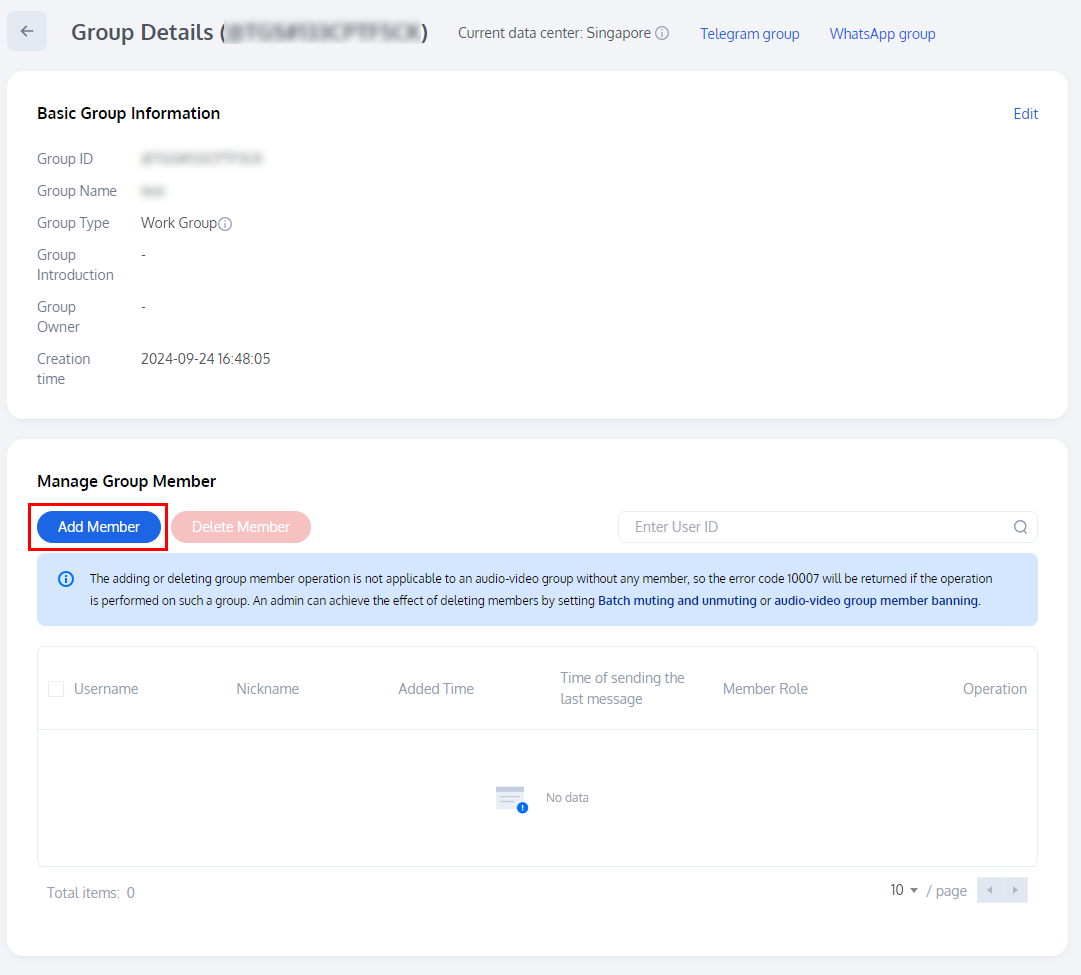Image resolution: width=1081 pixels, height=975 pixels.
Task: Go to the previous page arrow
Action: 989,890
